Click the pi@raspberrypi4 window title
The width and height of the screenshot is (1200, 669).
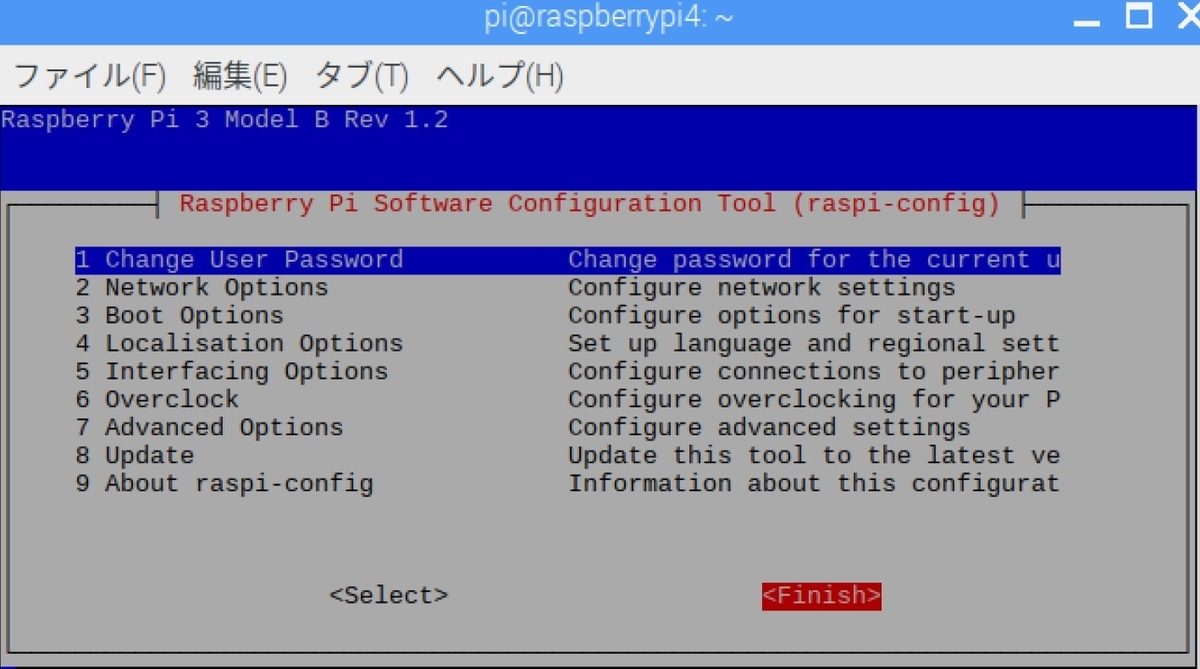609,18
